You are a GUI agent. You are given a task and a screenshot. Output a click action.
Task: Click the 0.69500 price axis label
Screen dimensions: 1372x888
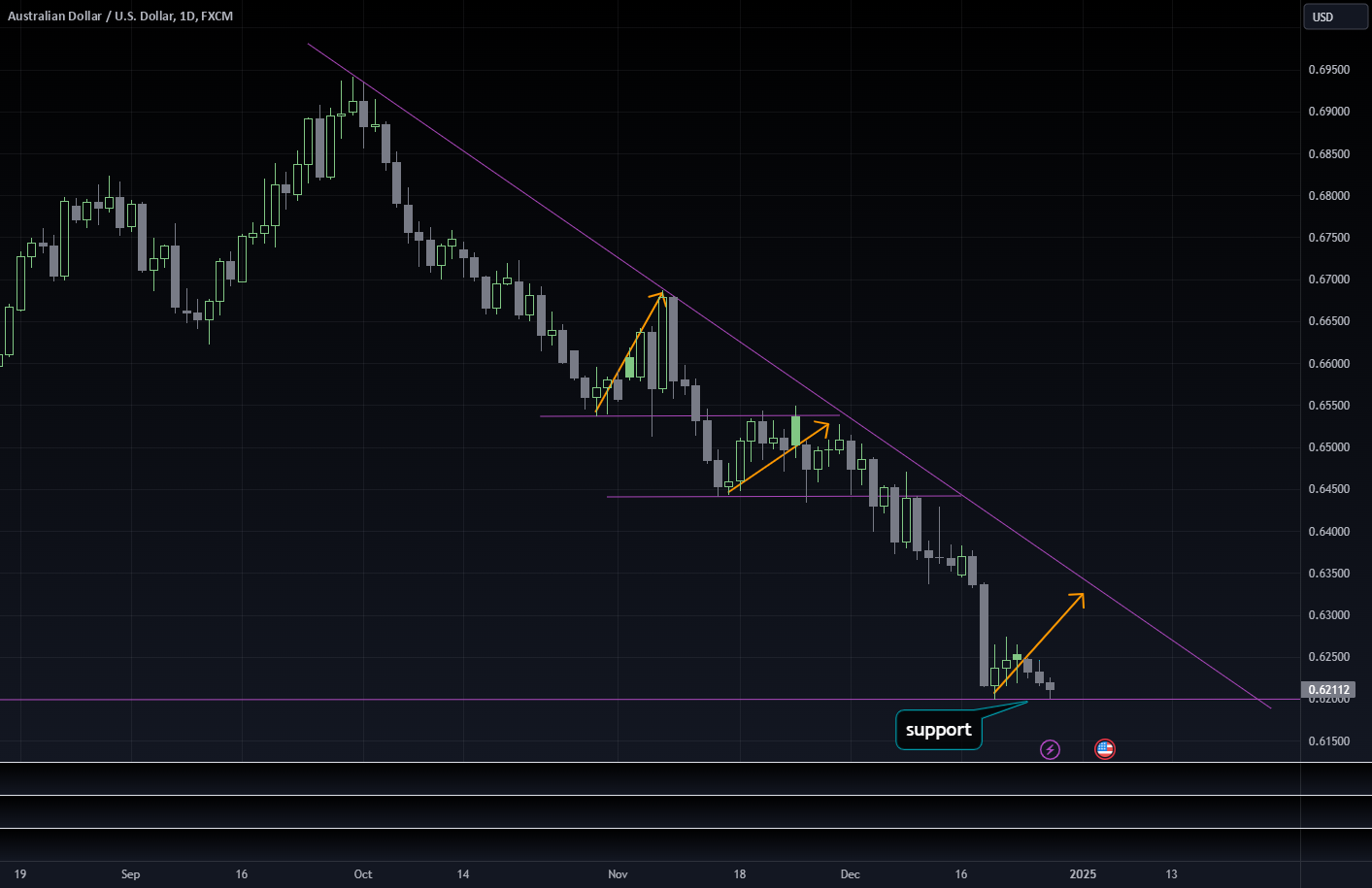click(1328, 70)
